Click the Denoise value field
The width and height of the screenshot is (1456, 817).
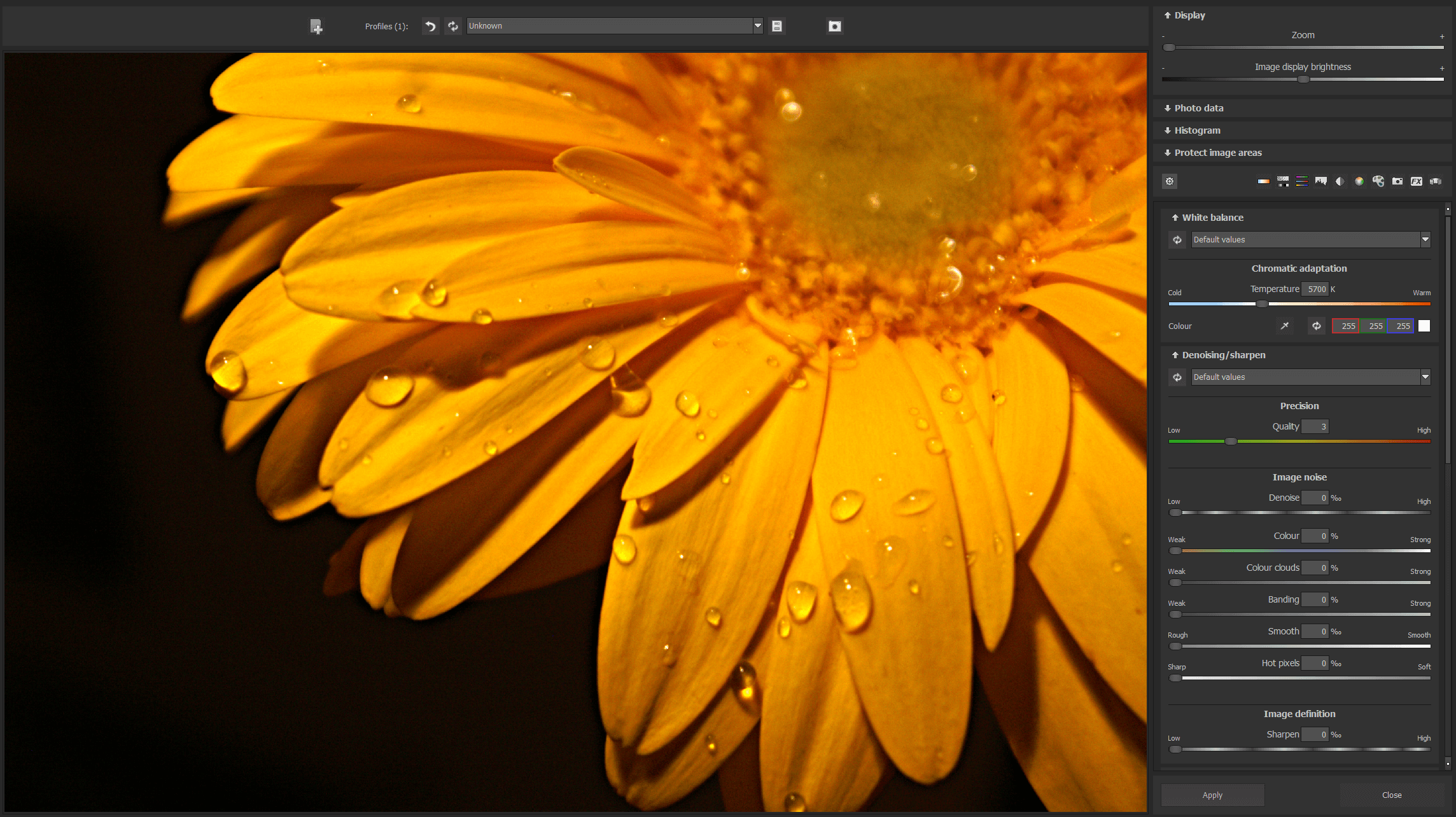[x=1315, y=498]
